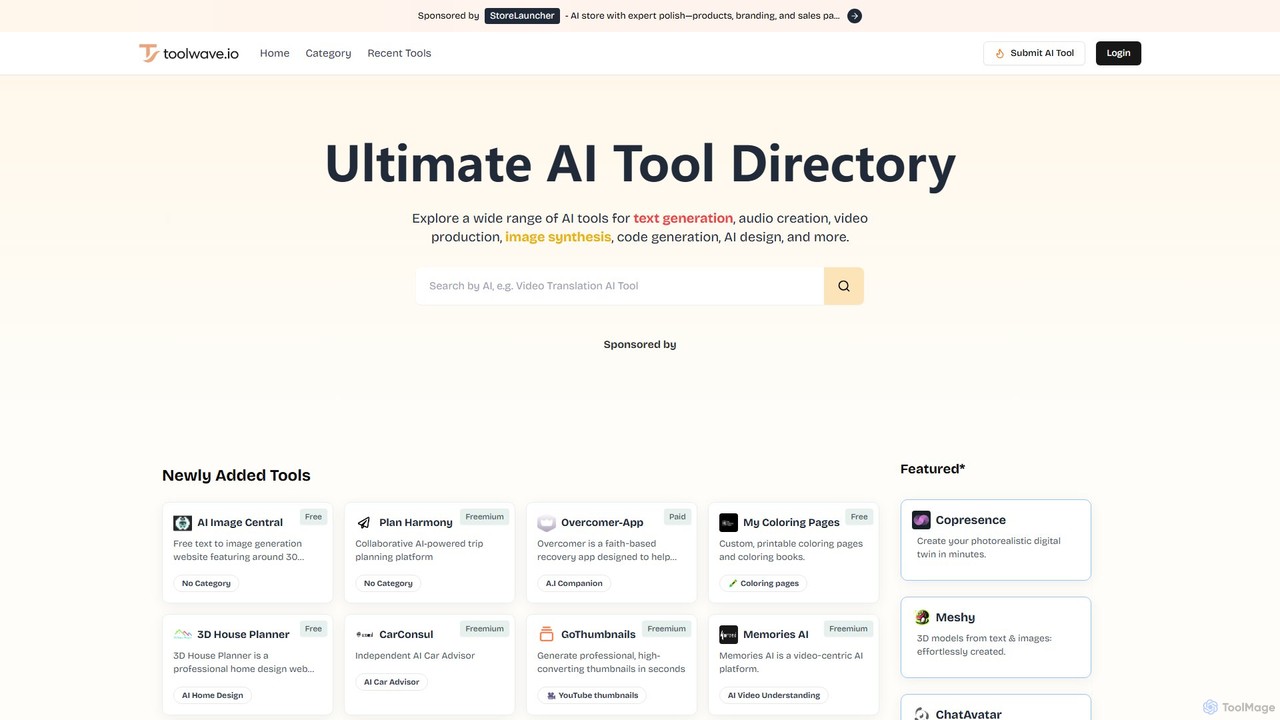This screenshot has width=1280, height=720.
Task: Open the GoThumbnails title link
Action: (x=598, y=635)
